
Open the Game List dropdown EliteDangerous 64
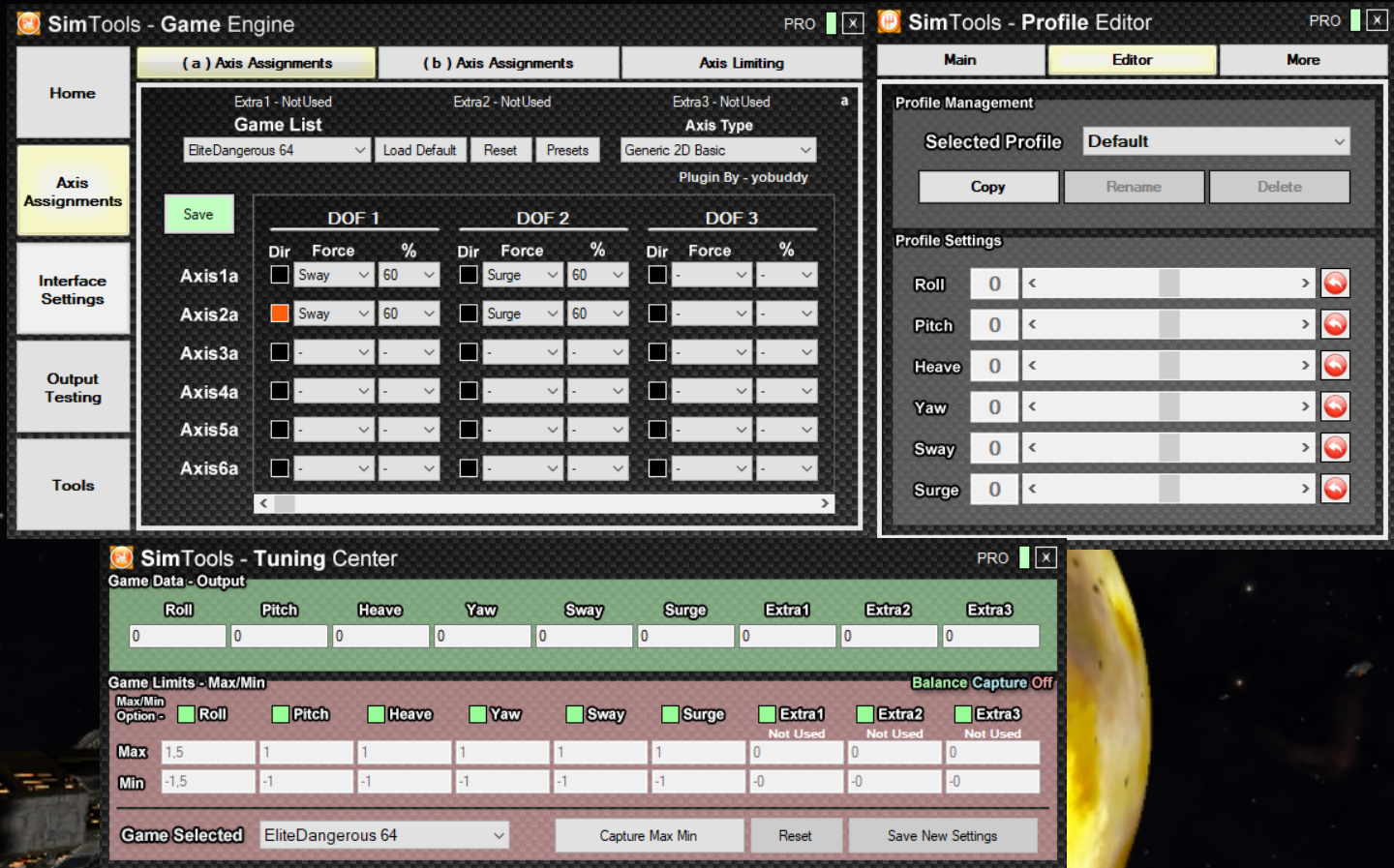click(277, 150)
